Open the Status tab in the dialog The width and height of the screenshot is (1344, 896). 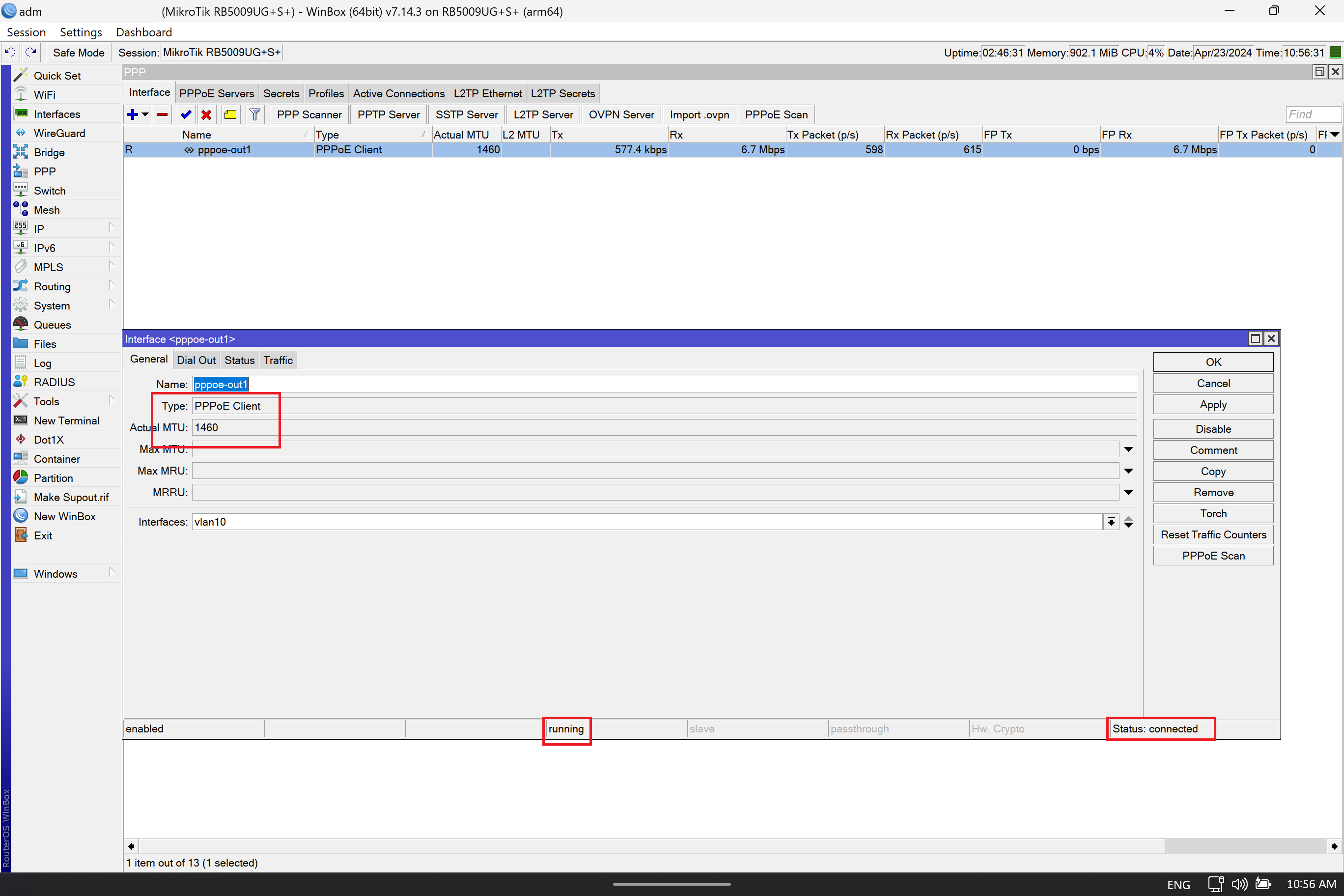tap(239, 360)
